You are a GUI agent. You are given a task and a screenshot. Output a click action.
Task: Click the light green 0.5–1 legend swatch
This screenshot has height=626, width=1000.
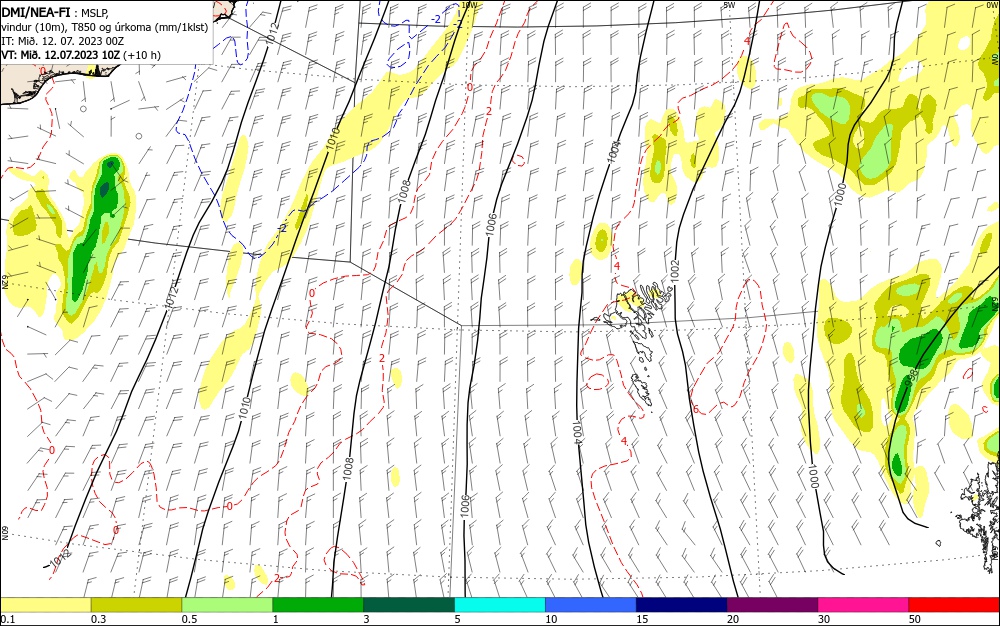(227, 605)
